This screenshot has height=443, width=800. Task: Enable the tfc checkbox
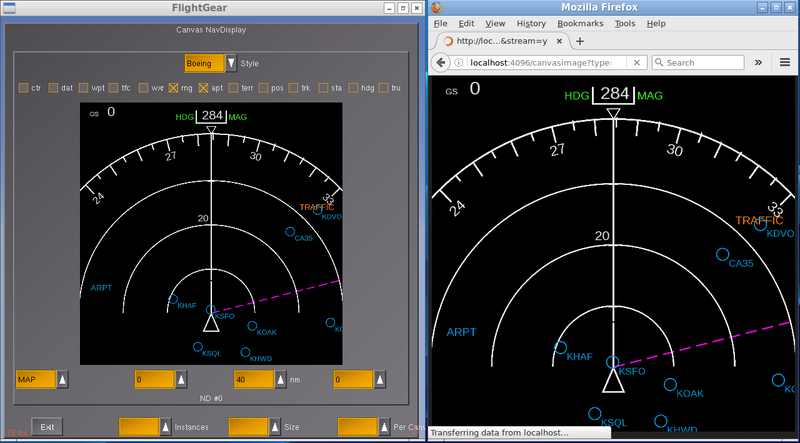pyautogui.click(x=114, y=88)
